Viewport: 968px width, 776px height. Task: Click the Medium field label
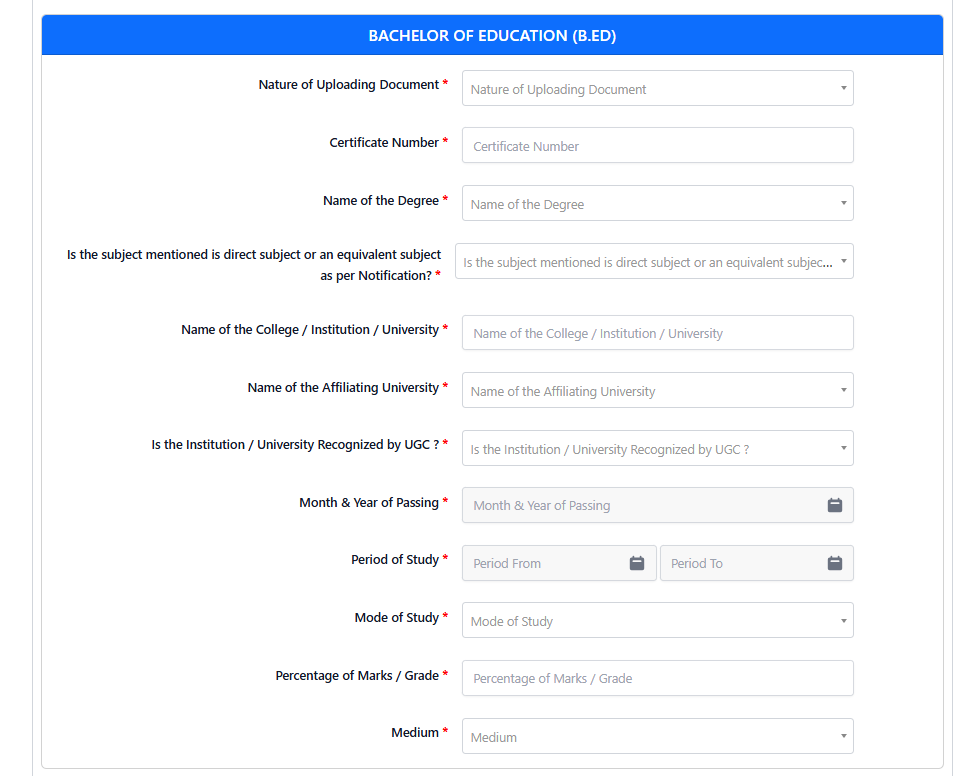(415, 733)
